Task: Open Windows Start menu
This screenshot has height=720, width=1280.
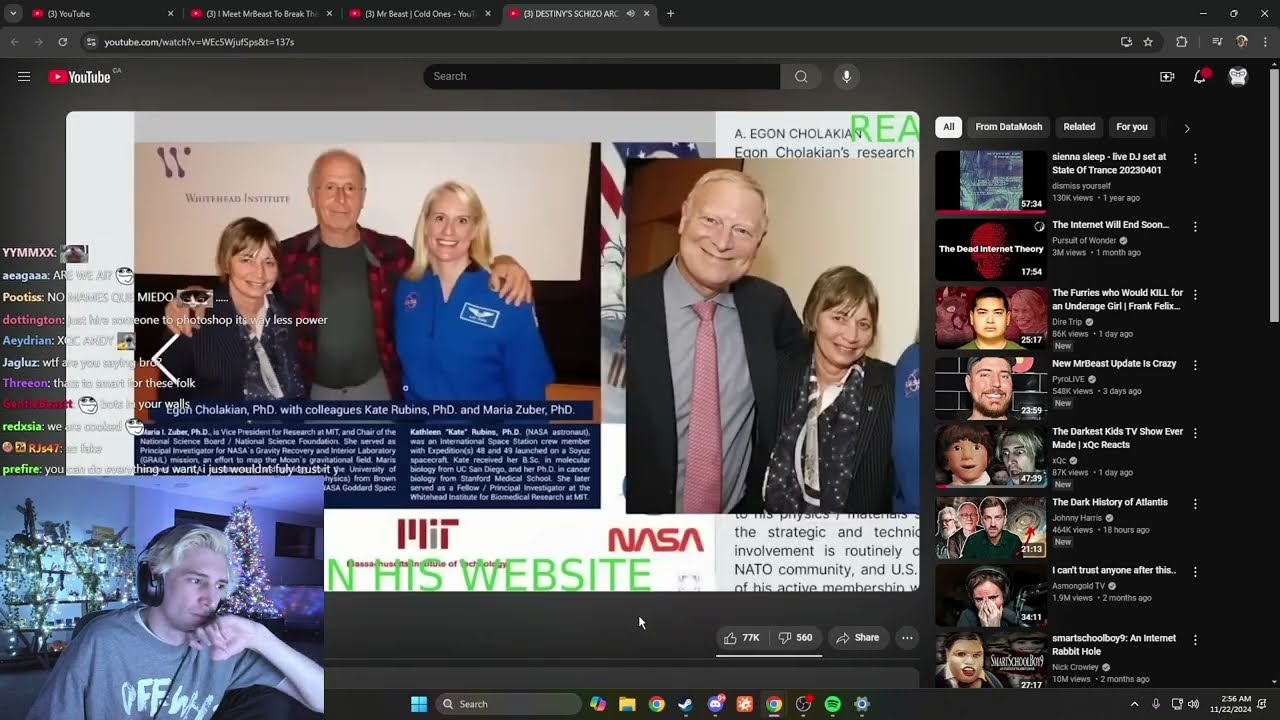Action: pyautogui.click(x=419, y=704)
